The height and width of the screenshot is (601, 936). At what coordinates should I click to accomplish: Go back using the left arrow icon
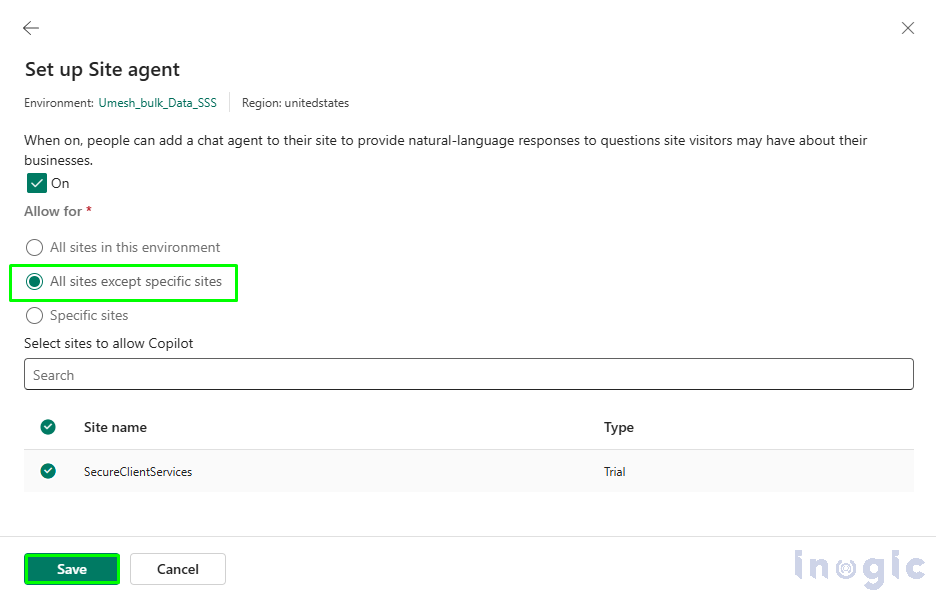[x=30, y=28]
